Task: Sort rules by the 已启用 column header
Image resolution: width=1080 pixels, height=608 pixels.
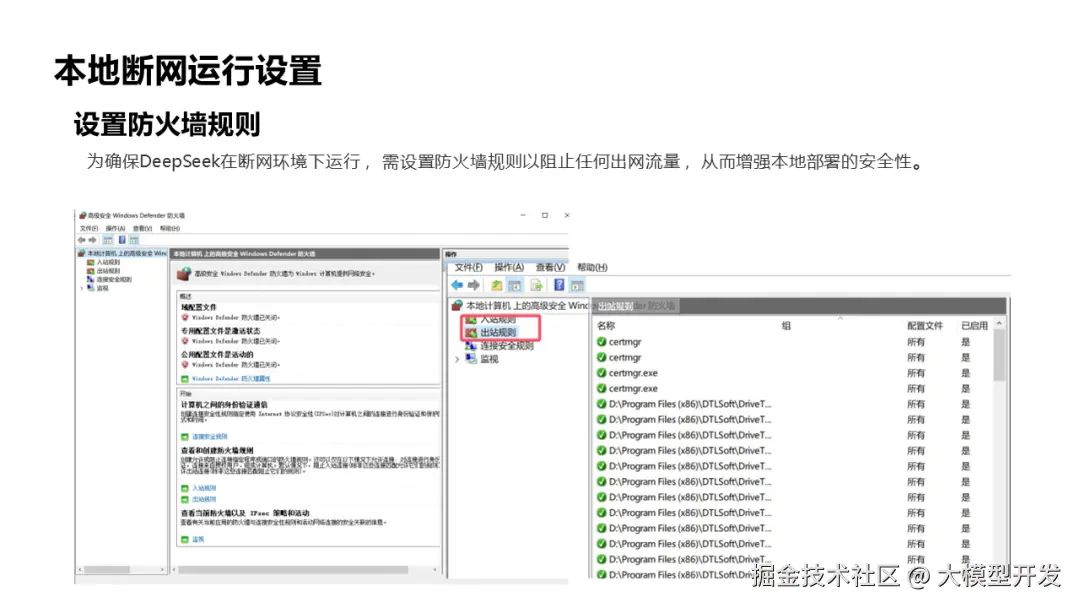Action: point(974,326)
